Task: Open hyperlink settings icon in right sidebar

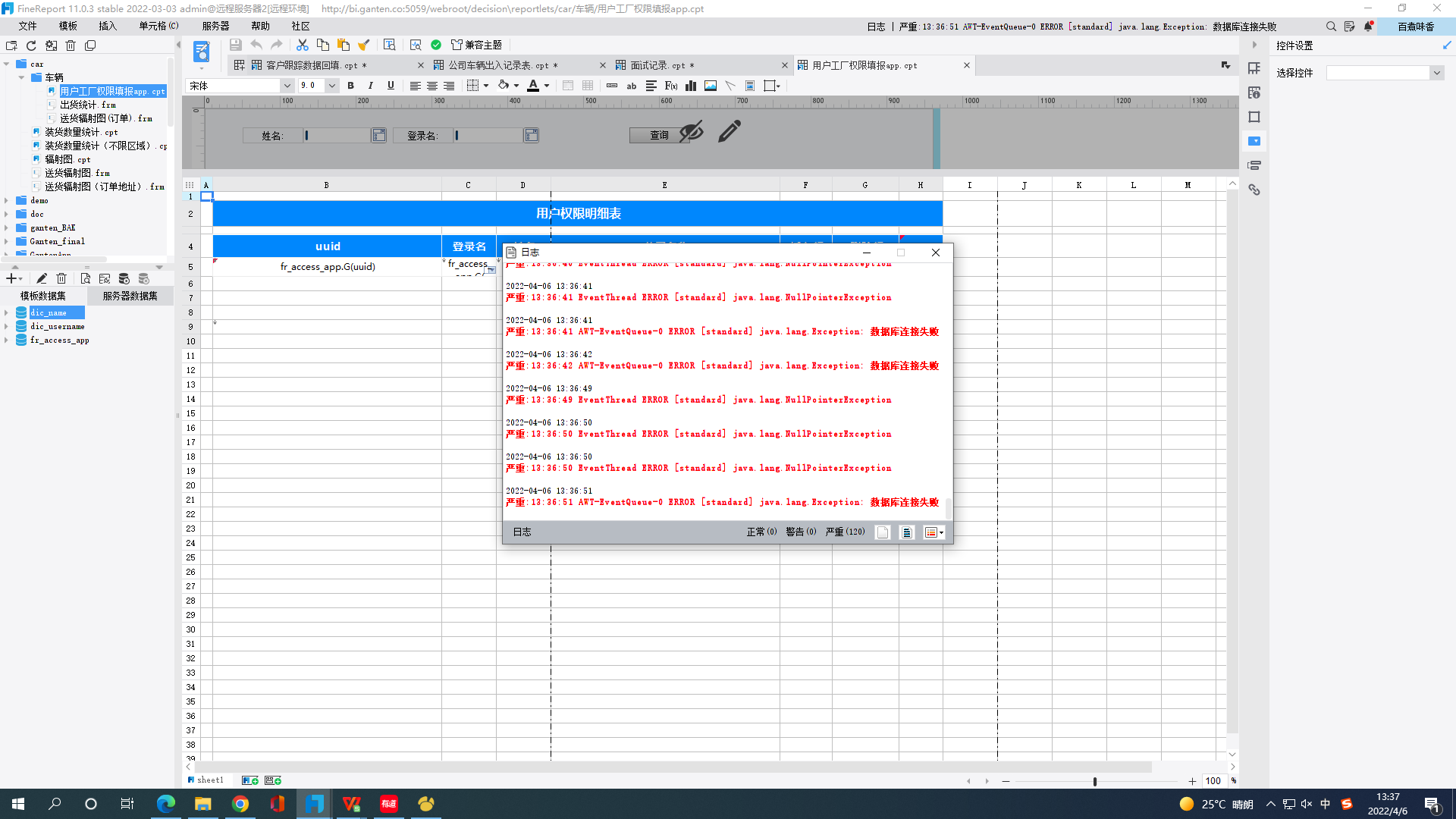Action: [1254, 190]
